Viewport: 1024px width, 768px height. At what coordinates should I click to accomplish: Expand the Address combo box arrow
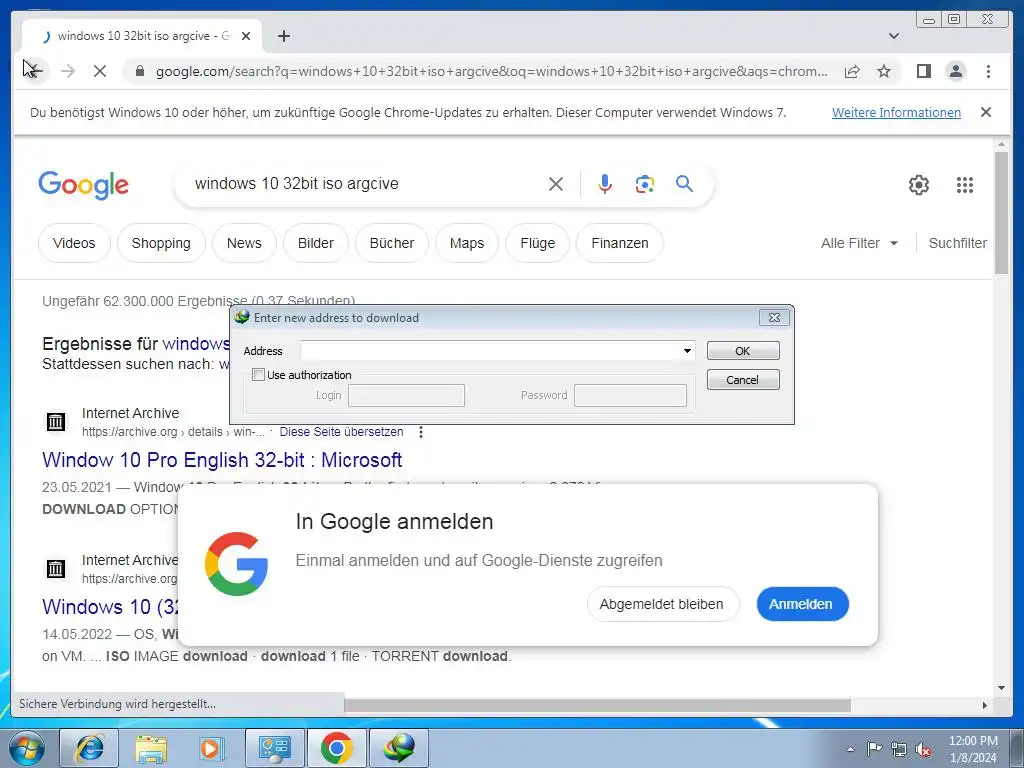[687, 351]
